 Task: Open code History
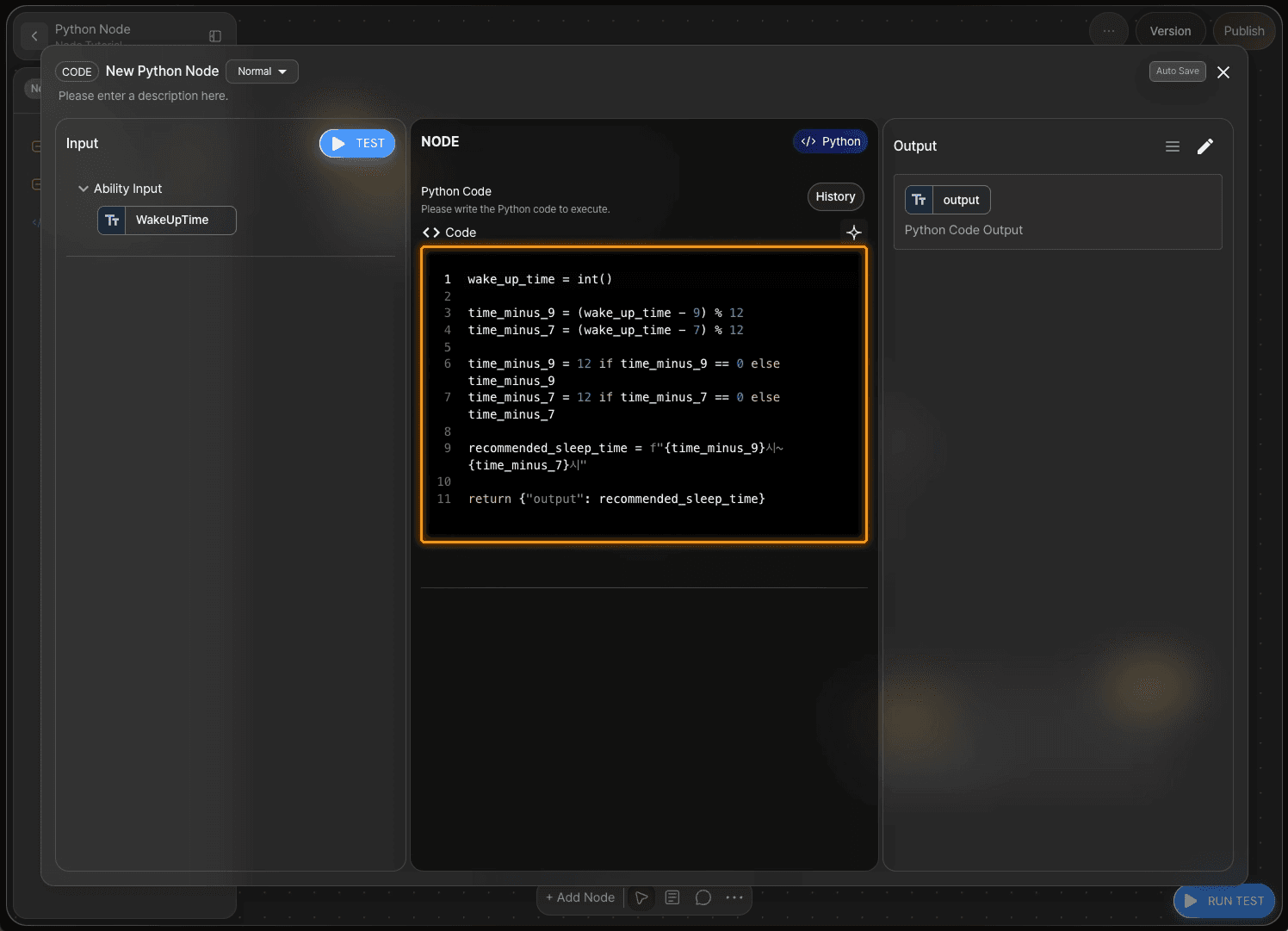click(x=835, y=196)
